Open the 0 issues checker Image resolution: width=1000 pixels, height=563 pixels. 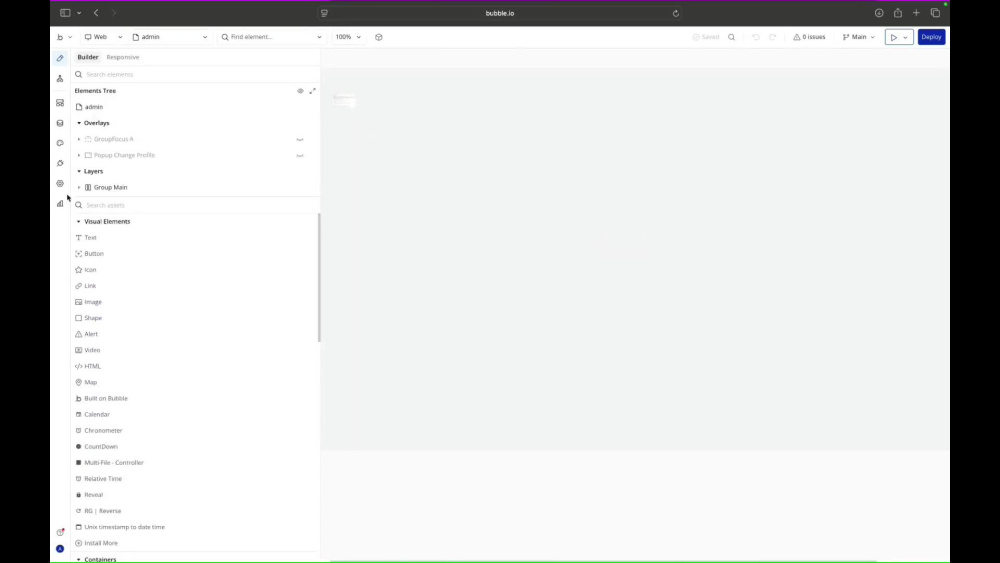(x=809, y=37)
